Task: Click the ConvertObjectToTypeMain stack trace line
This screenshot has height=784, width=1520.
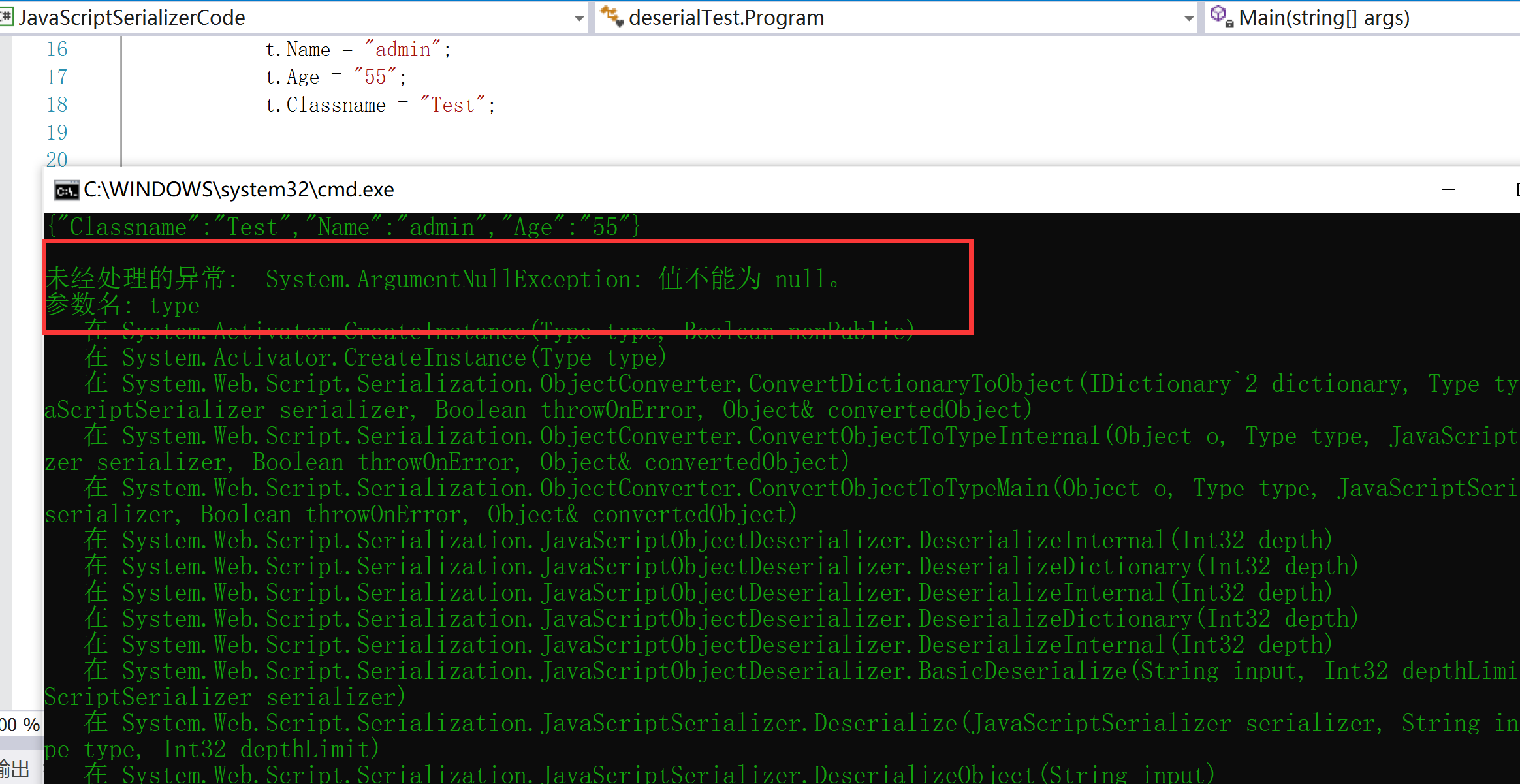Action: (800, 488)
